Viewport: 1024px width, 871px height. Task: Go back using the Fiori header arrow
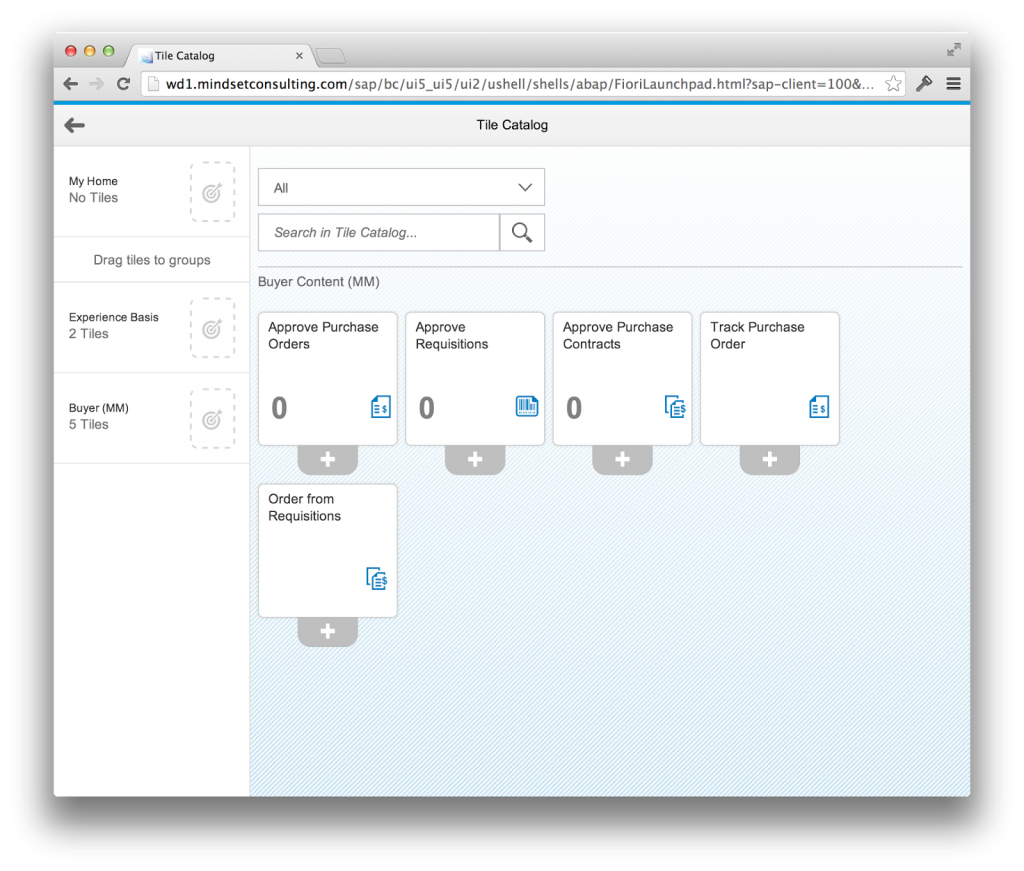pyautogui.click(x=74, y=125)
